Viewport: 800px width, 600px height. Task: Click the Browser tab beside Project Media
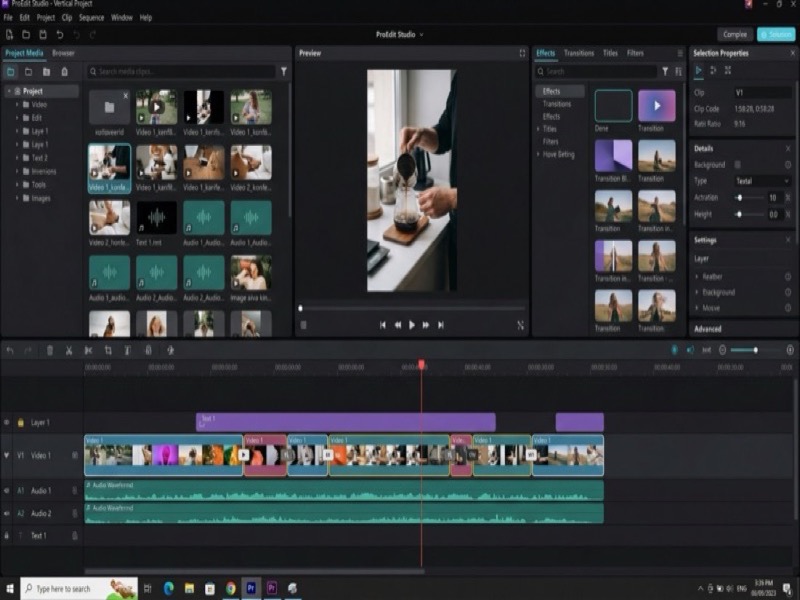coord(63,53)
